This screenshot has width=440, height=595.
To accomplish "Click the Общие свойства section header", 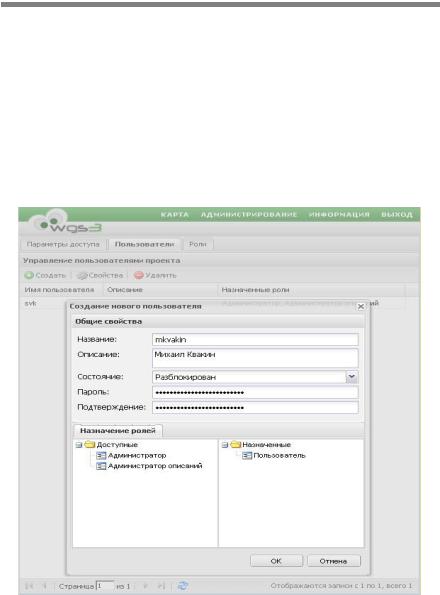I will point(218,321).
